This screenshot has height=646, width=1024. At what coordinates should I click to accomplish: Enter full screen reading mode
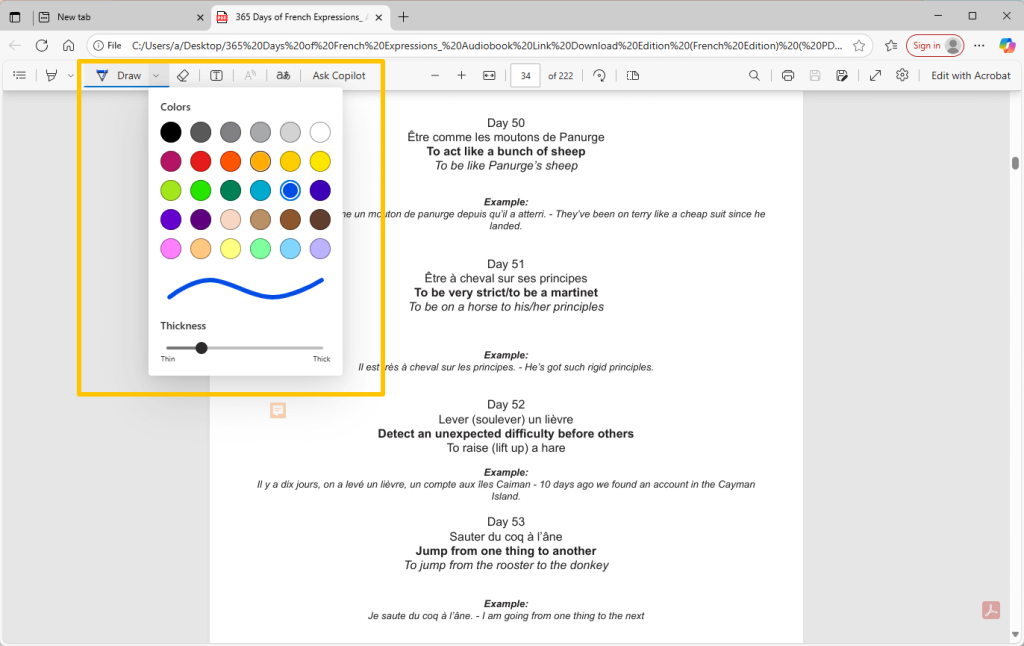[874, 75]
